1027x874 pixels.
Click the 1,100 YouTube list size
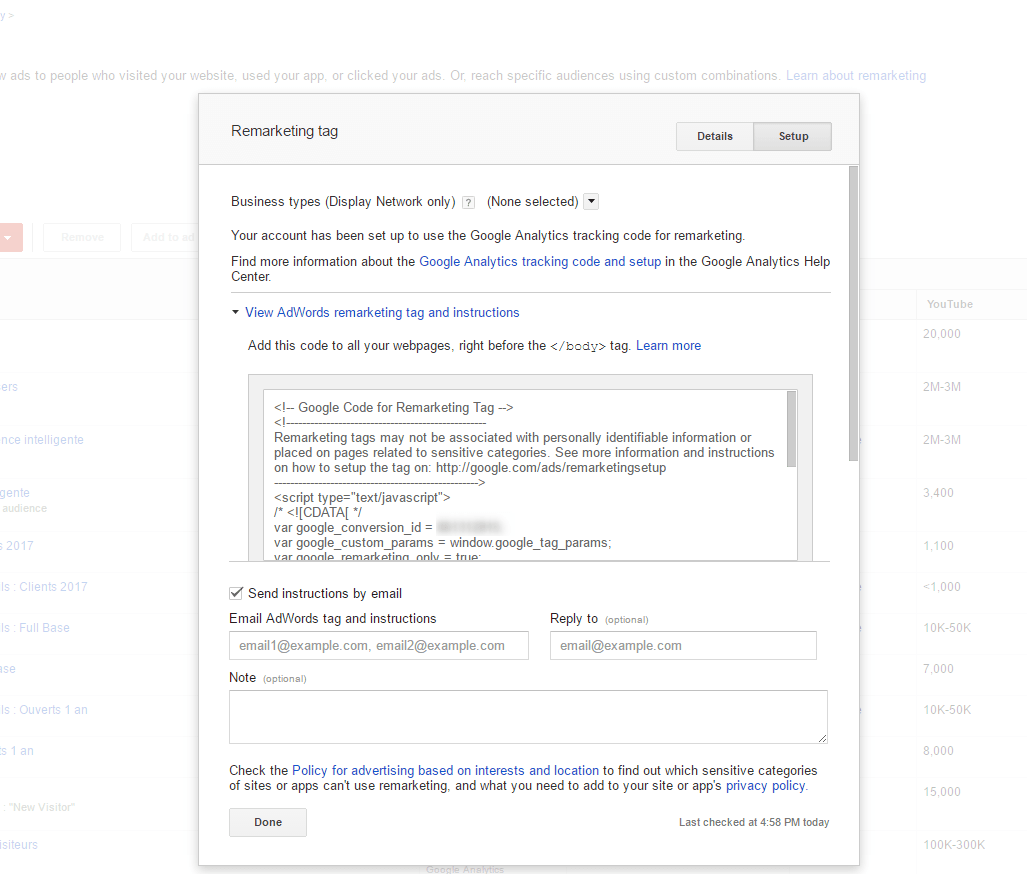[938, 546]
